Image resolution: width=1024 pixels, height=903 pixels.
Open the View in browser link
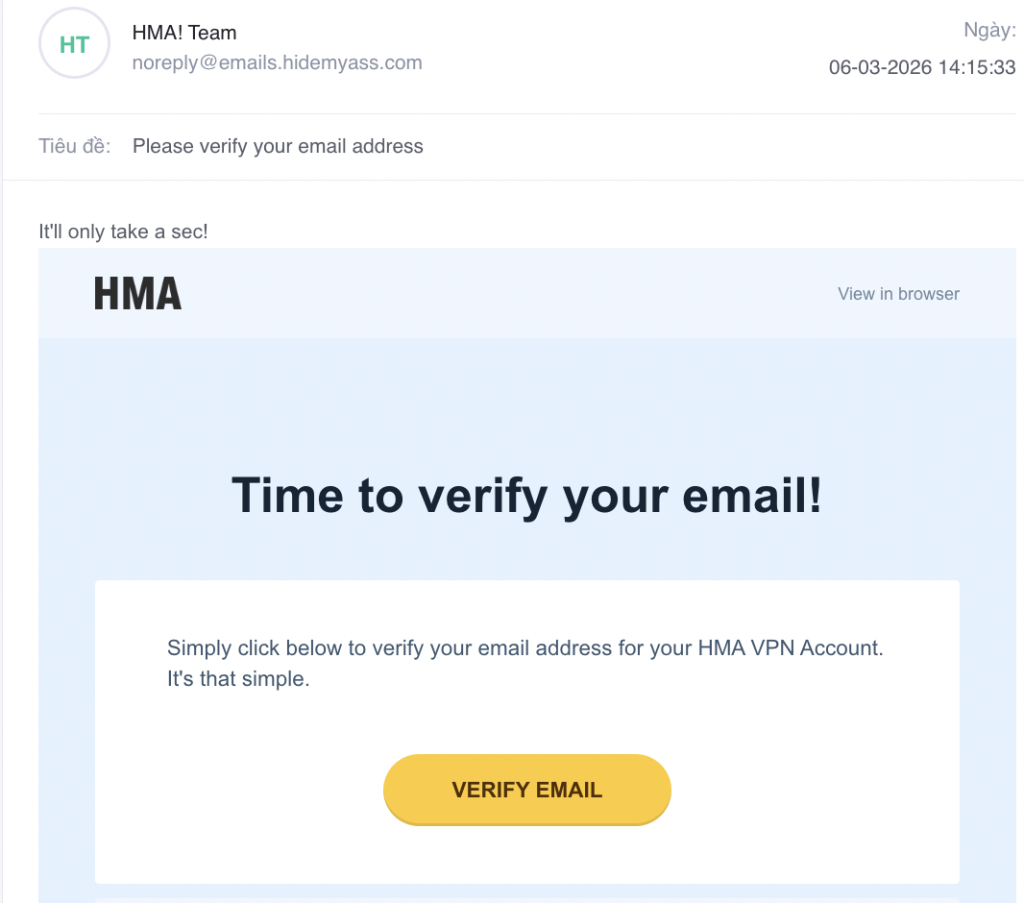[x=898, y=294]
